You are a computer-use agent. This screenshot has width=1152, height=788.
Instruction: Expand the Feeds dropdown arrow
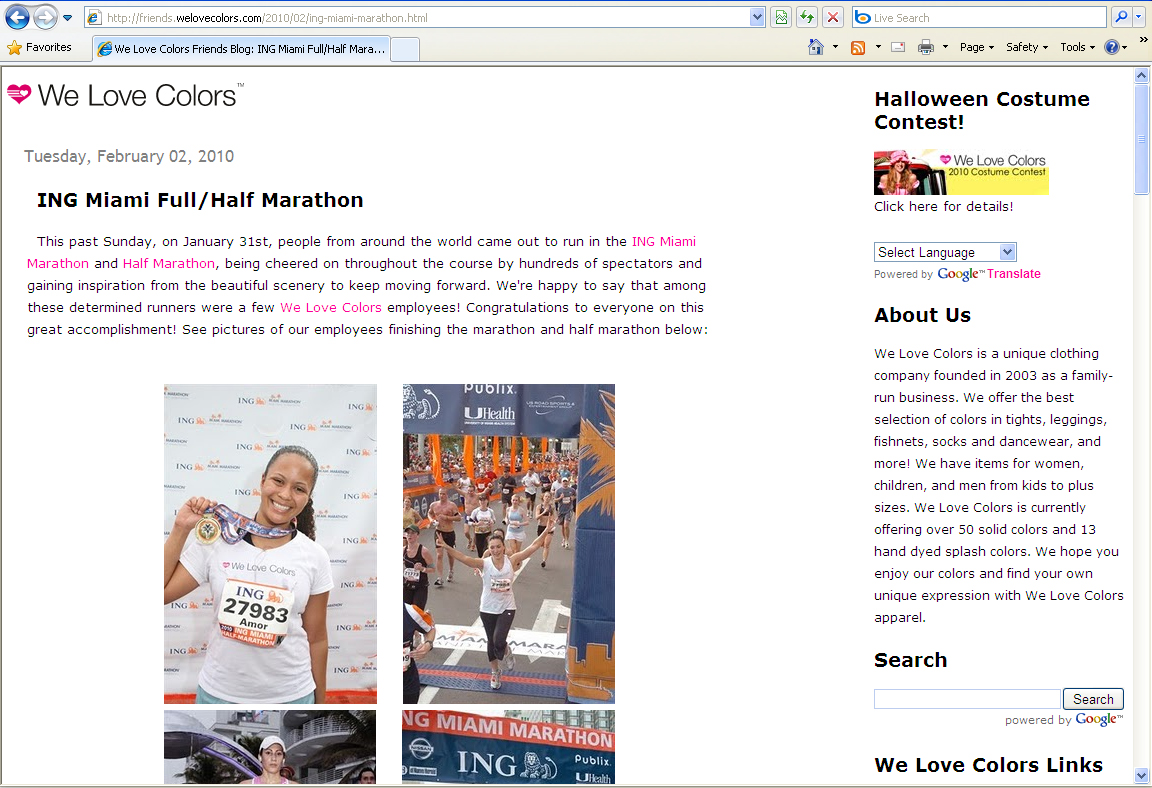(878, 47)
